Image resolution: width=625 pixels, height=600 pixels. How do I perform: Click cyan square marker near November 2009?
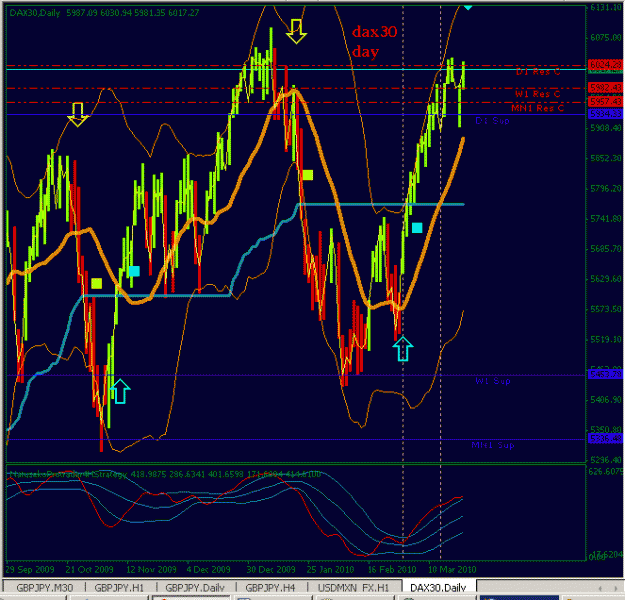click(x=134, y=271)
